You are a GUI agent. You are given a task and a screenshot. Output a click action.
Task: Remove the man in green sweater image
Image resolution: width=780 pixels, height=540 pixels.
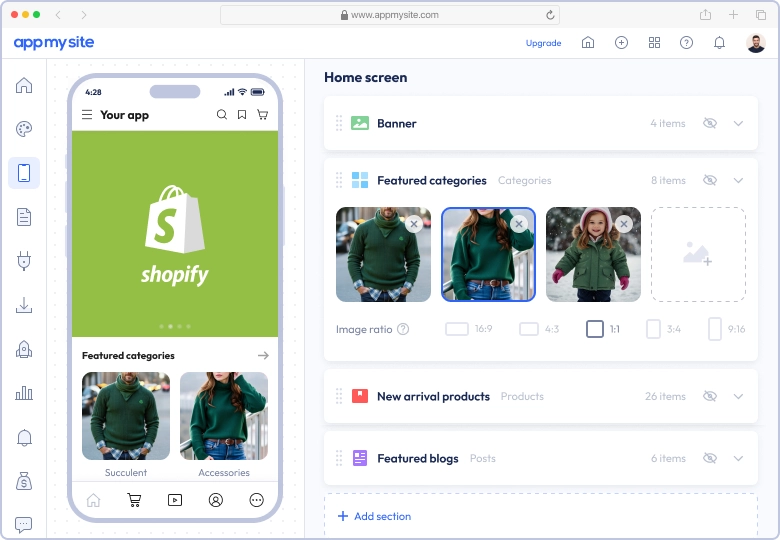(414, 224)
